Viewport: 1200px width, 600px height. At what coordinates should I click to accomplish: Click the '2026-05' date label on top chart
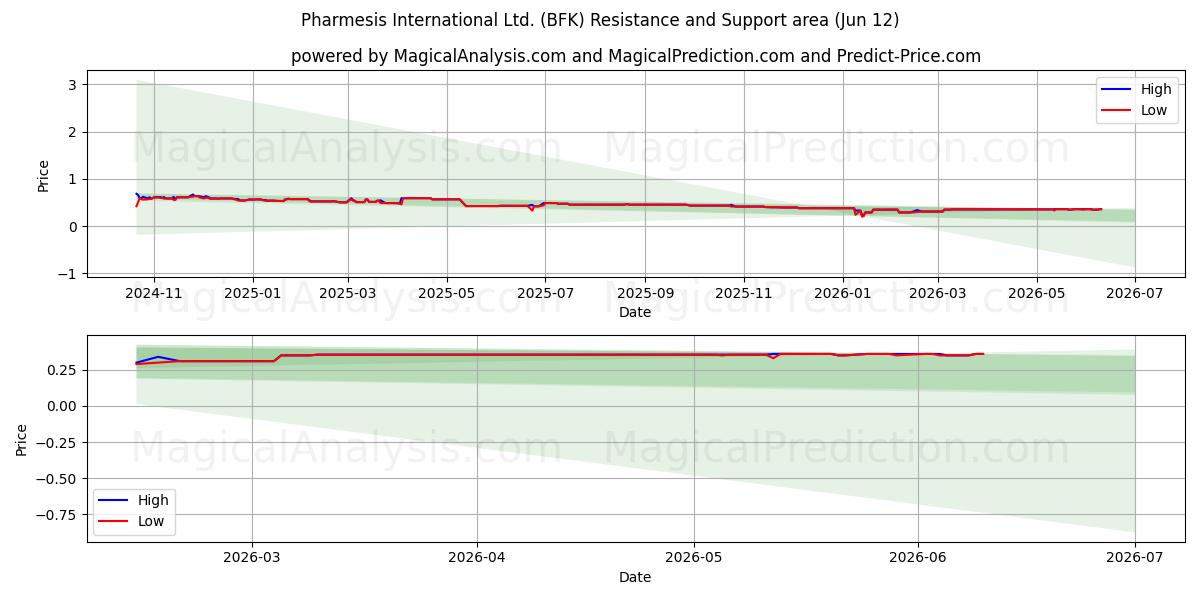click(x=1036, y=294)
